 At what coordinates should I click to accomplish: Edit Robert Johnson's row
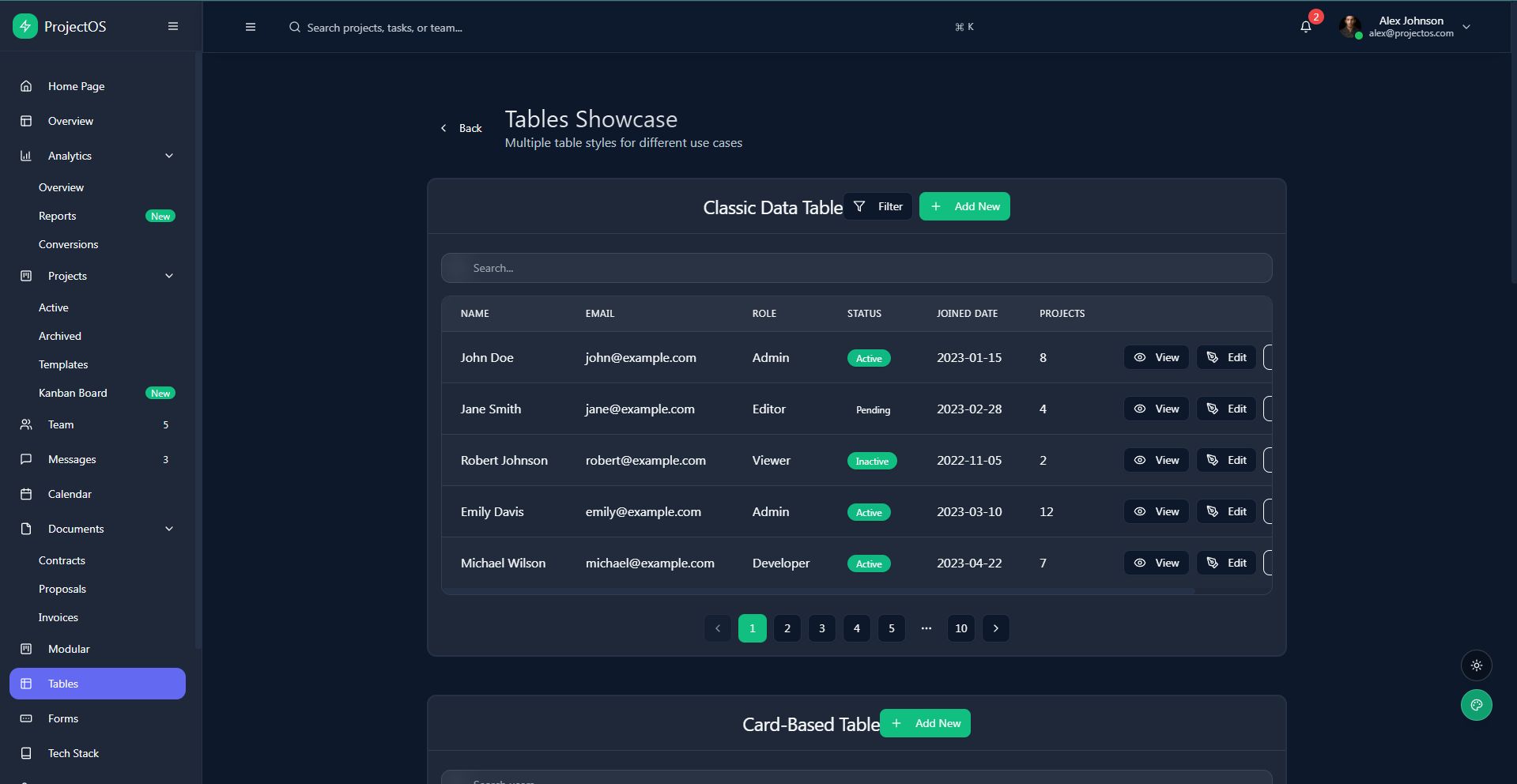pyautogui.click(x=1226, y=460)
